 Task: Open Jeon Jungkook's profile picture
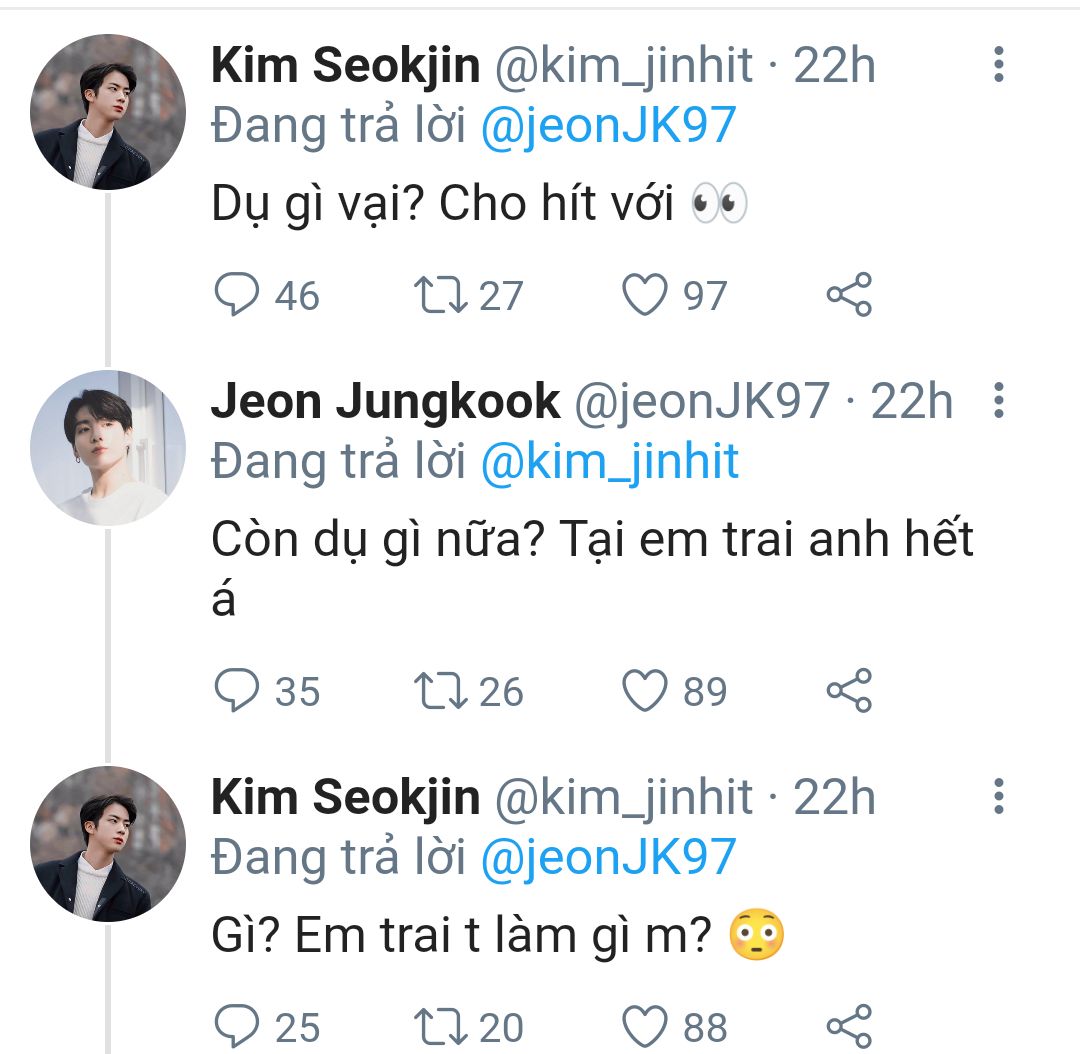[108, 448]
